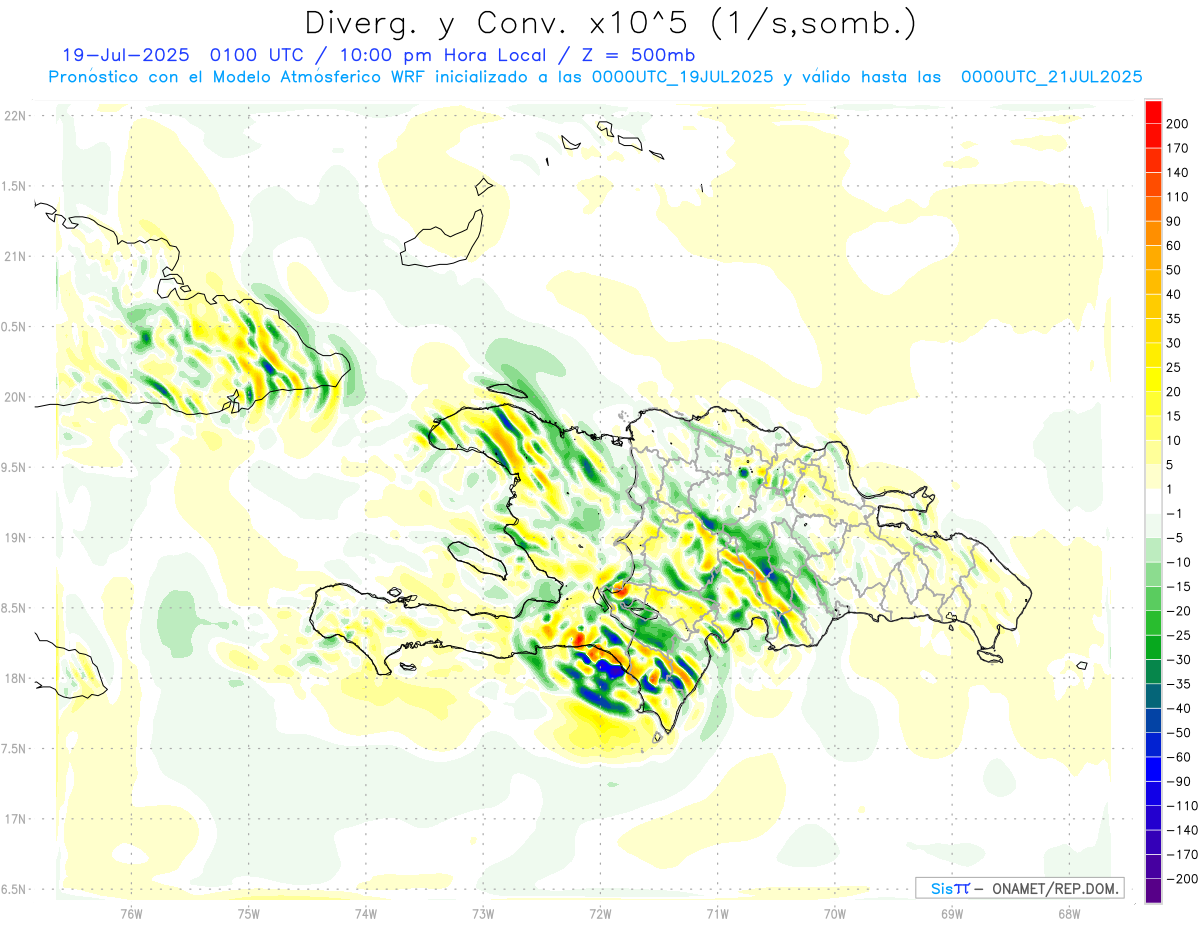
Task: Click the '76W' longitude label
Action: pyautogui.click(x=131, y=914)
